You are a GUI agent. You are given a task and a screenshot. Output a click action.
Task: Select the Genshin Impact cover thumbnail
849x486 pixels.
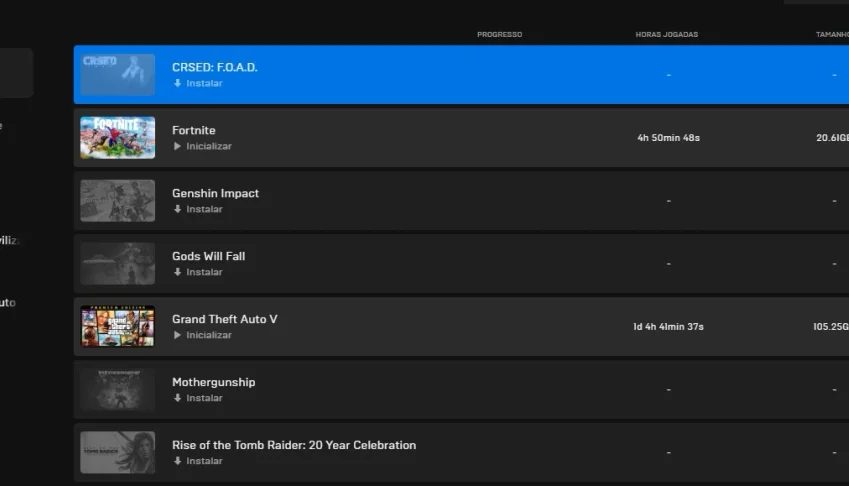(117, 201)
